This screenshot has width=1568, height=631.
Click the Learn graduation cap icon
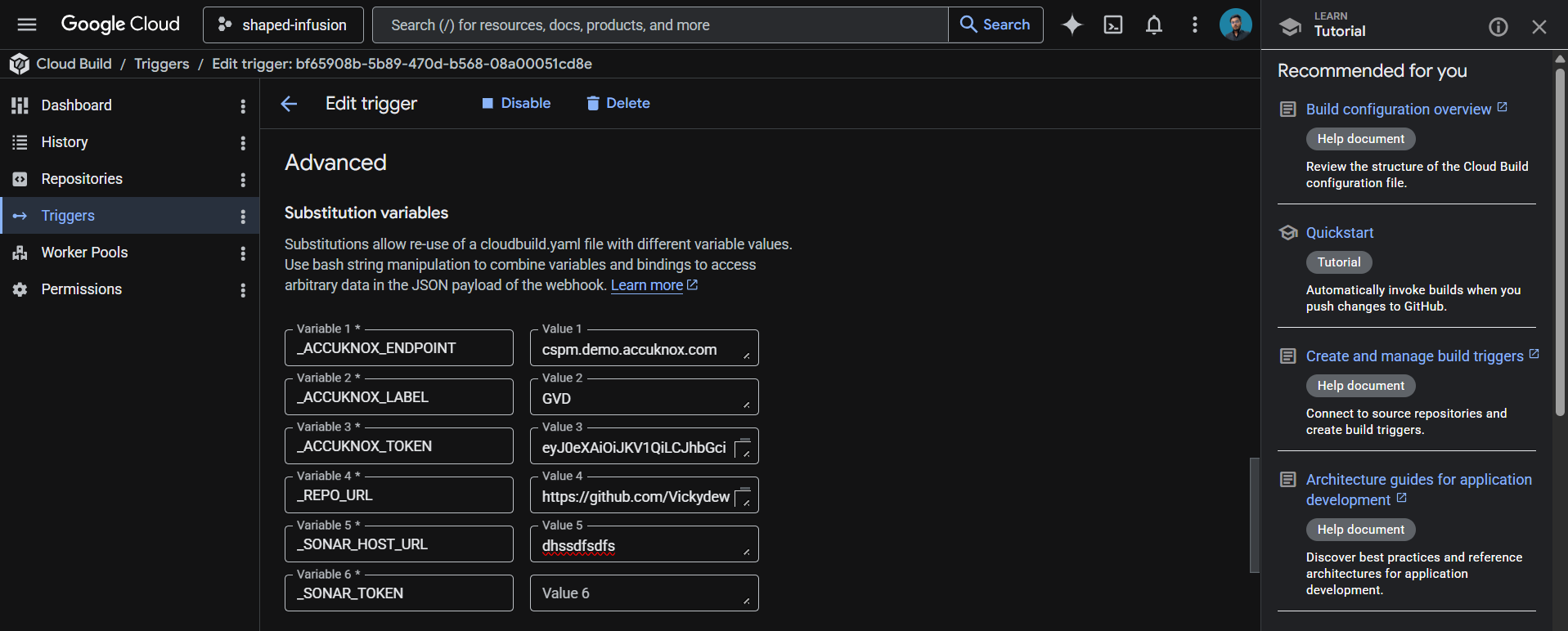point(1291,26)
